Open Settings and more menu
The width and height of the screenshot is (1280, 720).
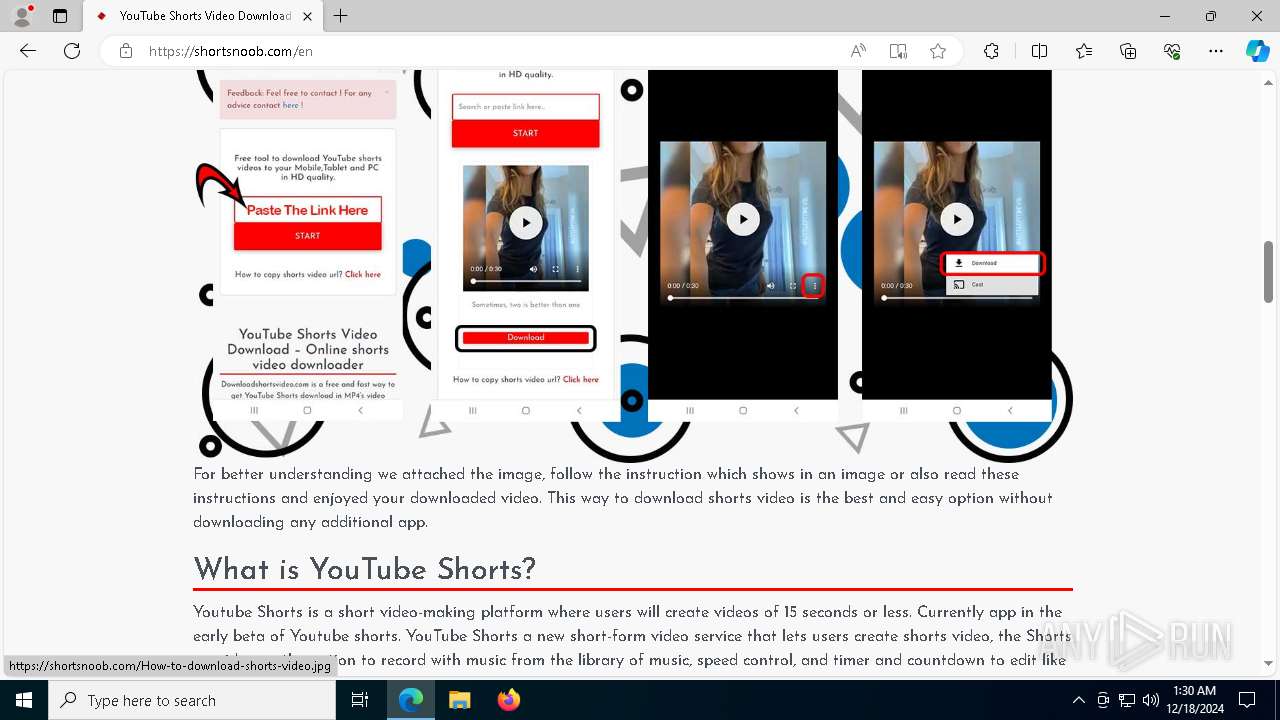click(x=1216, y=51)
